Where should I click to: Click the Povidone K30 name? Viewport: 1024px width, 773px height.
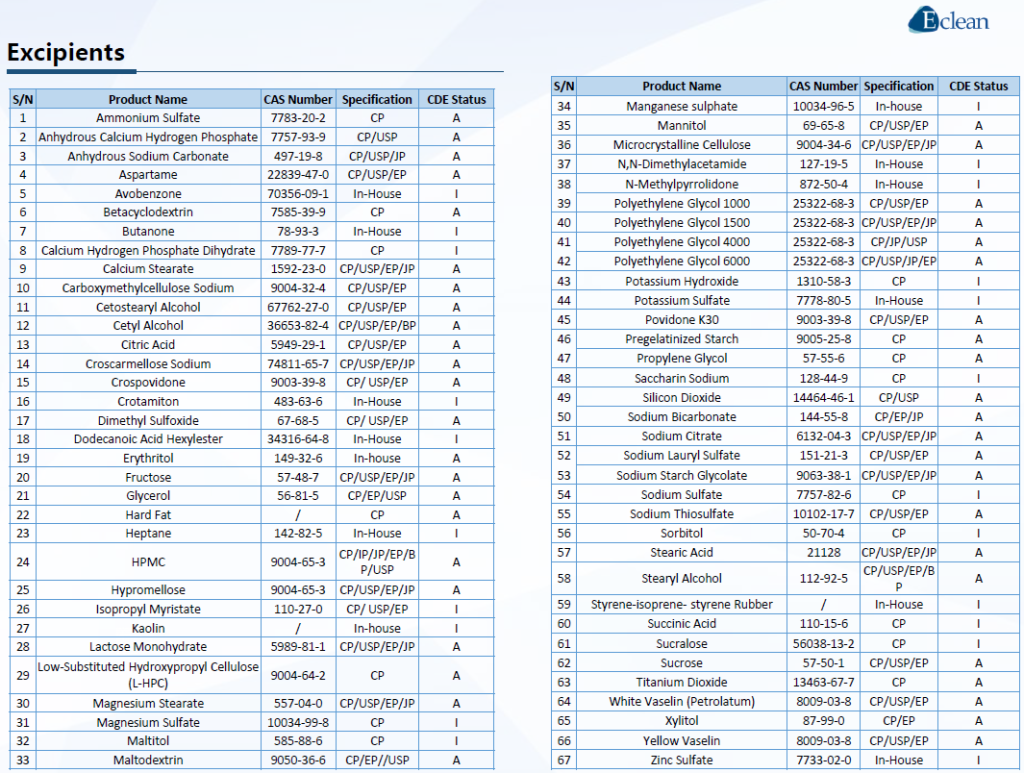pos(682,320)
